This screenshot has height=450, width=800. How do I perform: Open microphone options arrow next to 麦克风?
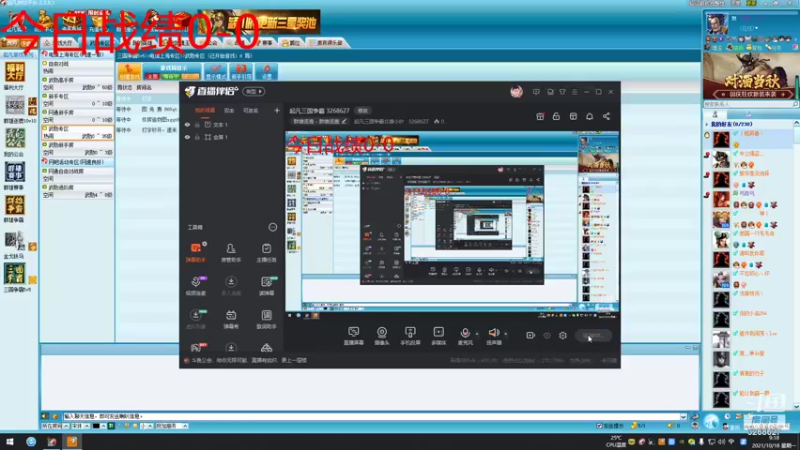pos(477,334)
